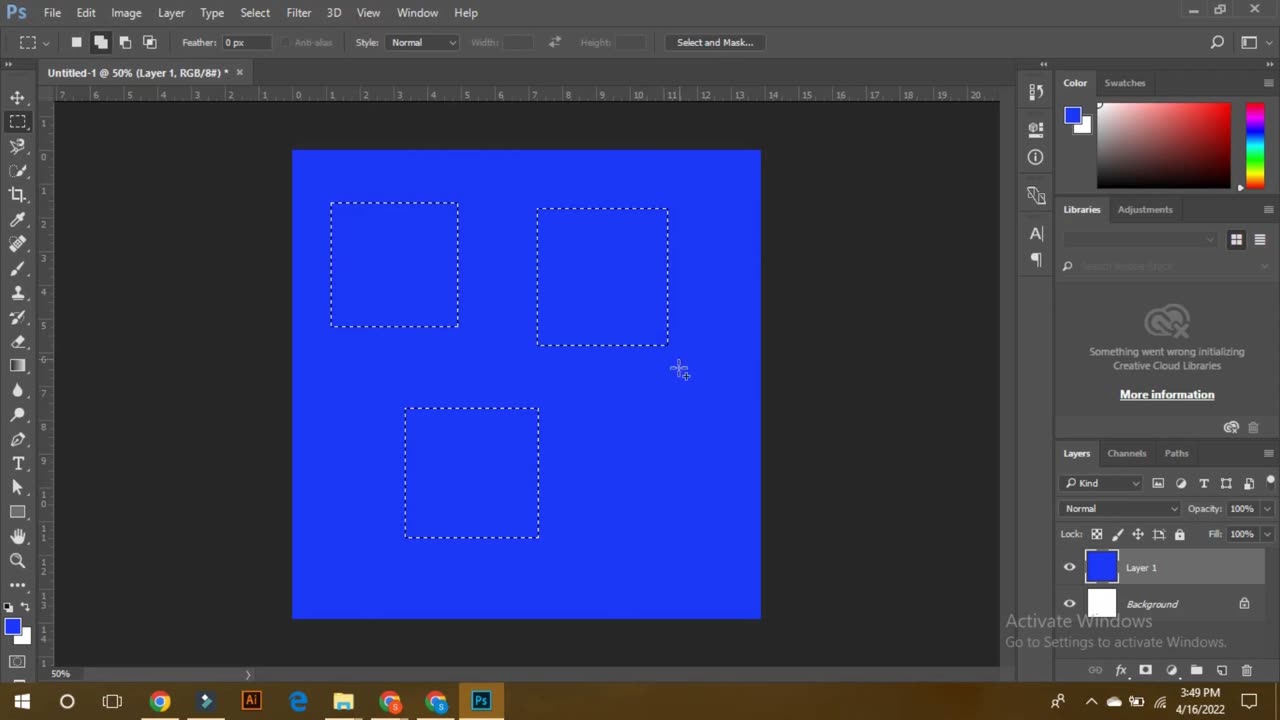The height and width of the screenshot is (720, 1280).
Task: Open the More information link
Action: pyautogui.click(x=1167, y=394)
